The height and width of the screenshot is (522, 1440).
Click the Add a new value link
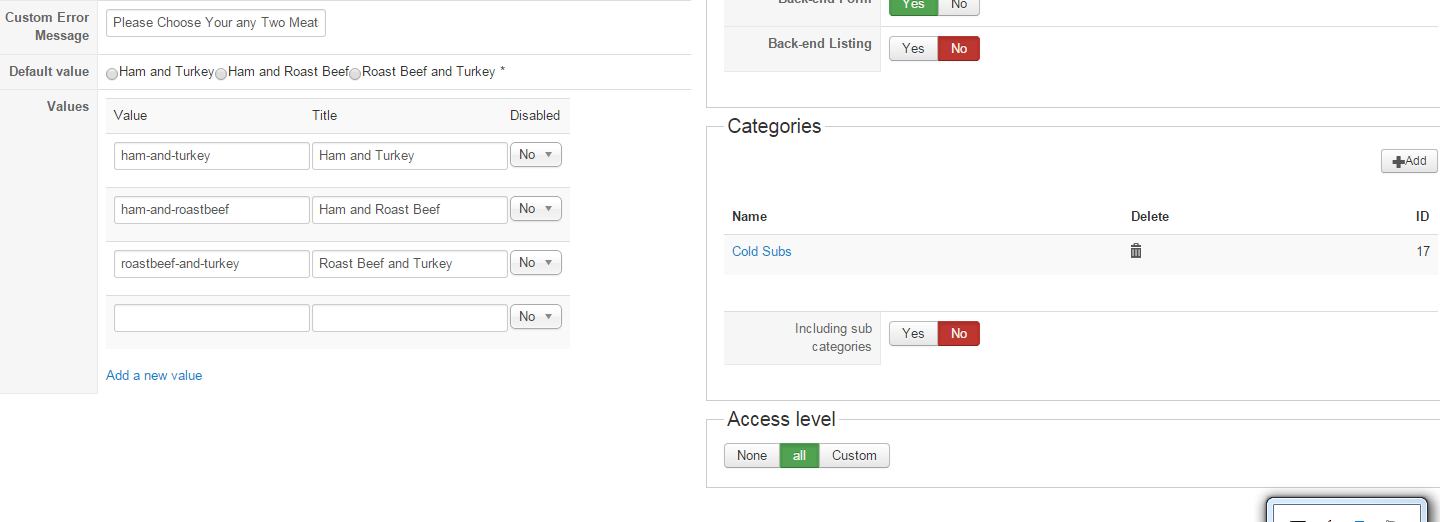click(x=154, y=376)
